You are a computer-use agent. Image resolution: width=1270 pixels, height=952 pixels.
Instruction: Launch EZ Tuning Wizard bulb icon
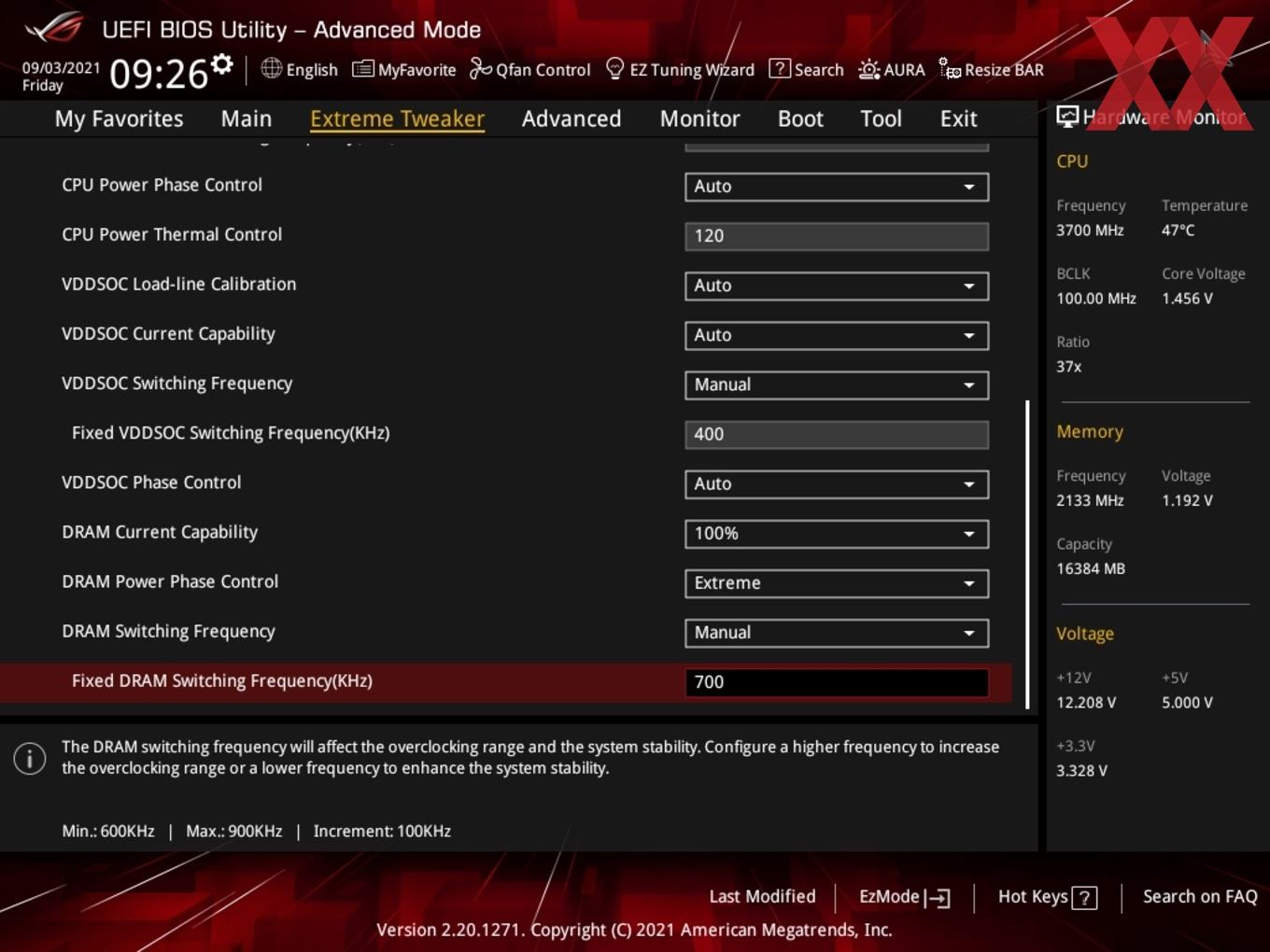click(614, 68)
